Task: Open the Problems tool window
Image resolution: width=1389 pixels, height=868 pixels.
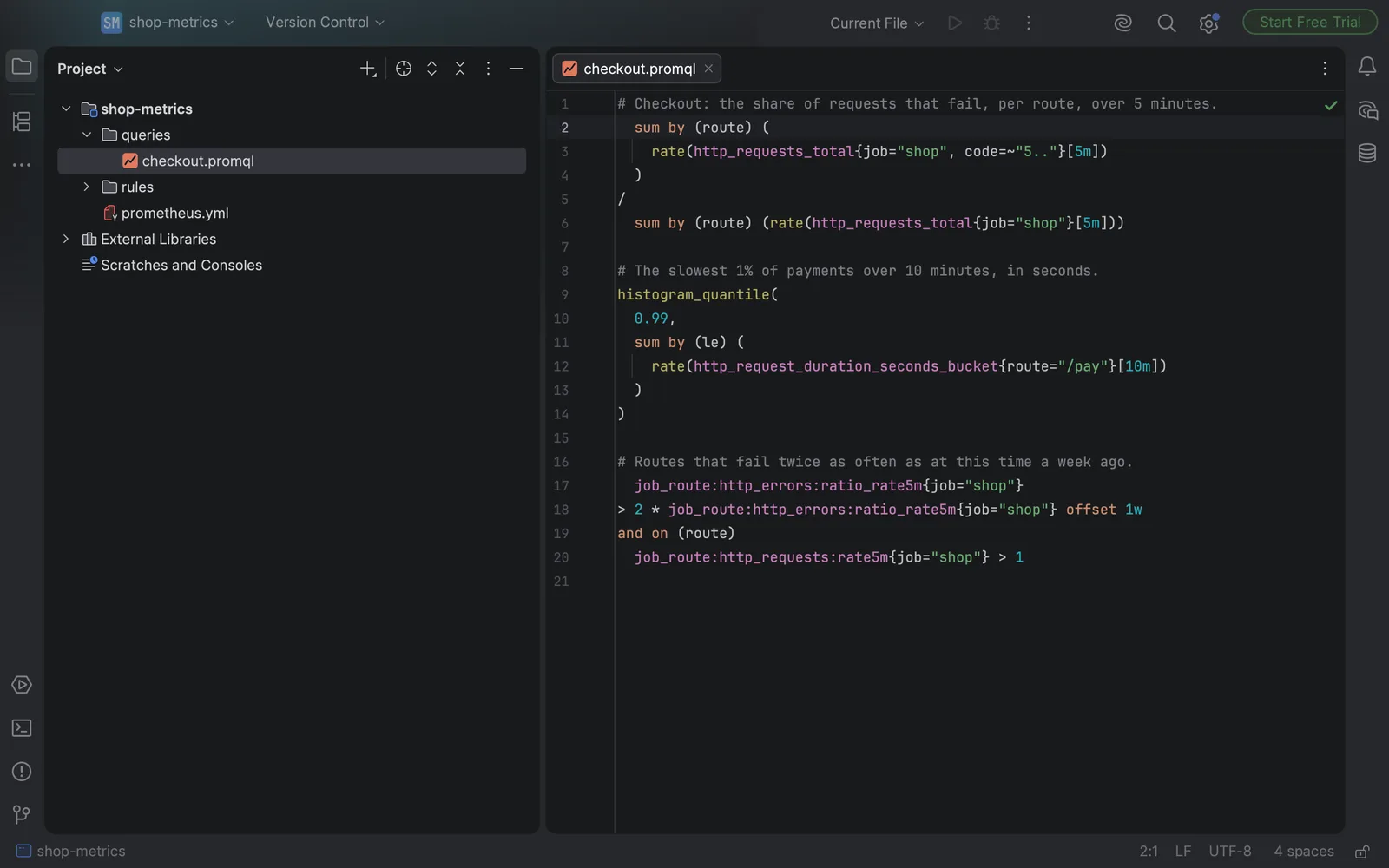Action: (22, 772)
